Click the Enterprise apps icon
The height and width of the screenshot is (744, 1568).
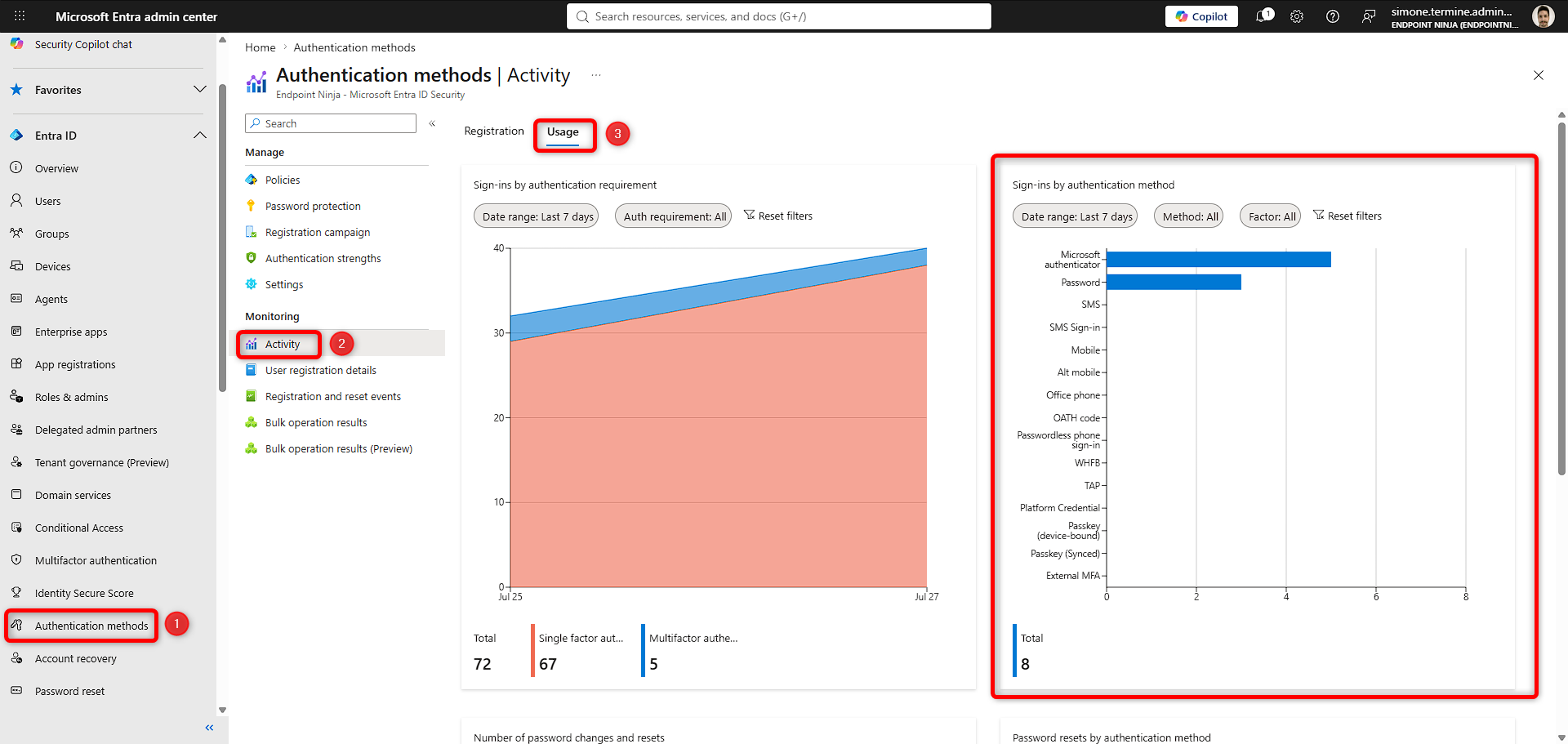coord(16,331)
